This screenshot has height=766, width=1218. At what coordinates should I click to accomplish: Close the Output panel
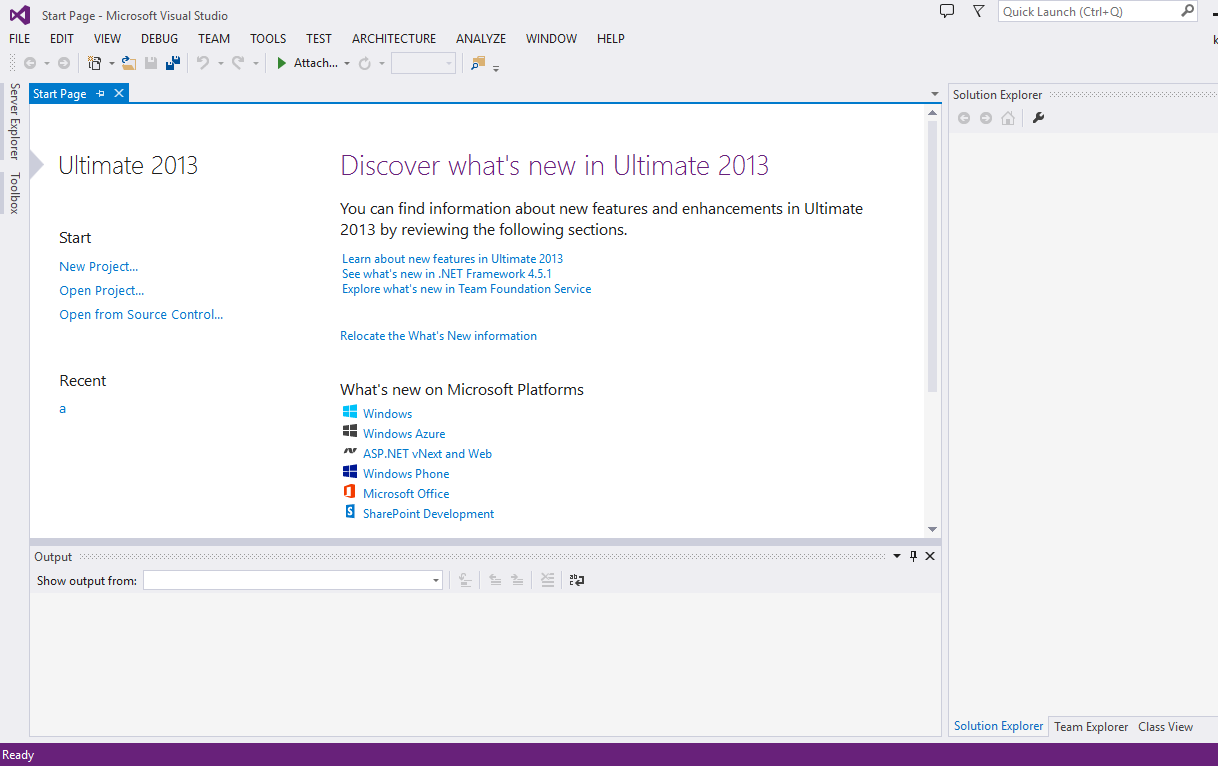pyautogui.click(x=930, y=556)
